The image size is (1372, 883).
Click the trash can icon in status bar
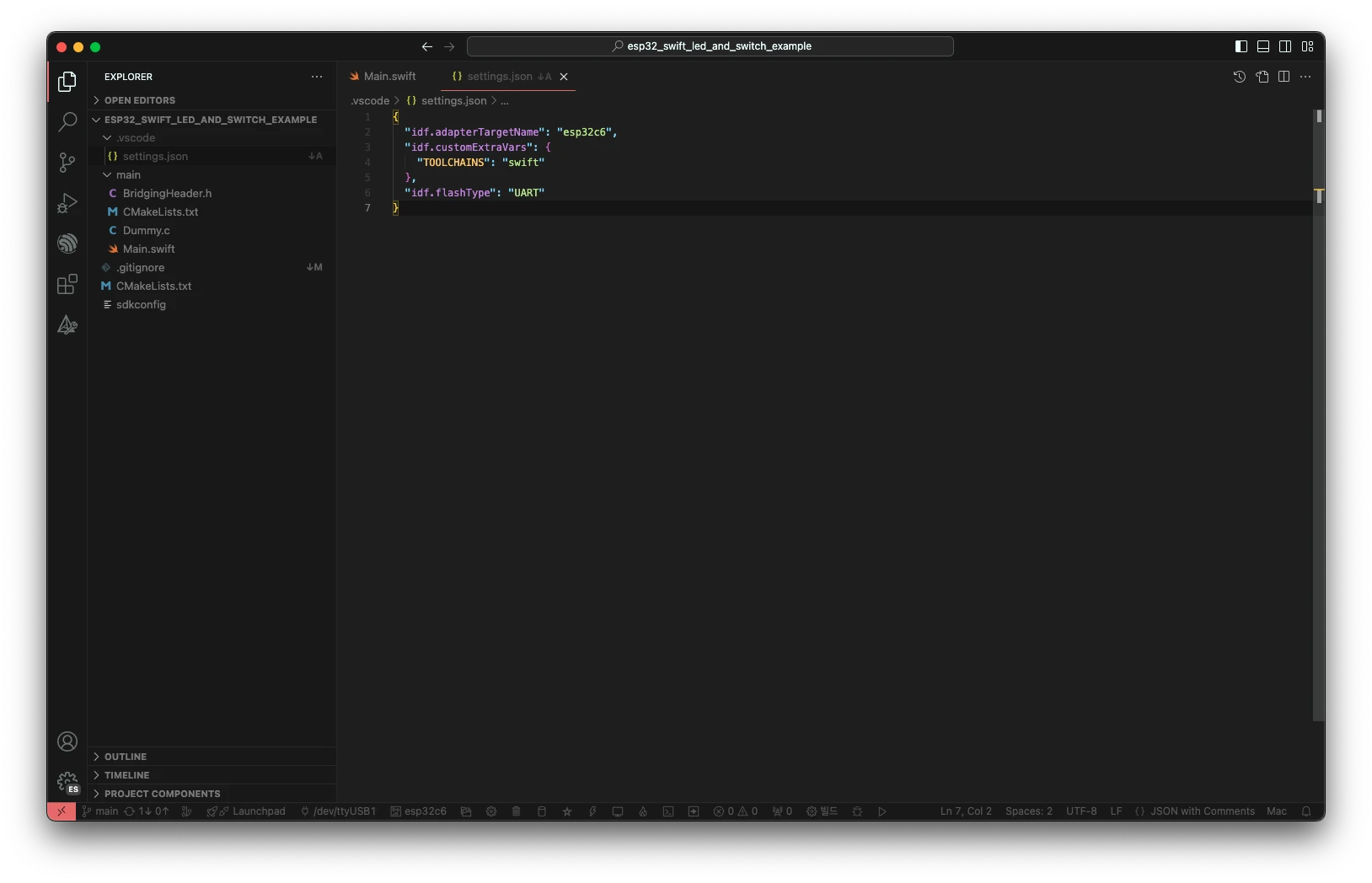(517, 811)
